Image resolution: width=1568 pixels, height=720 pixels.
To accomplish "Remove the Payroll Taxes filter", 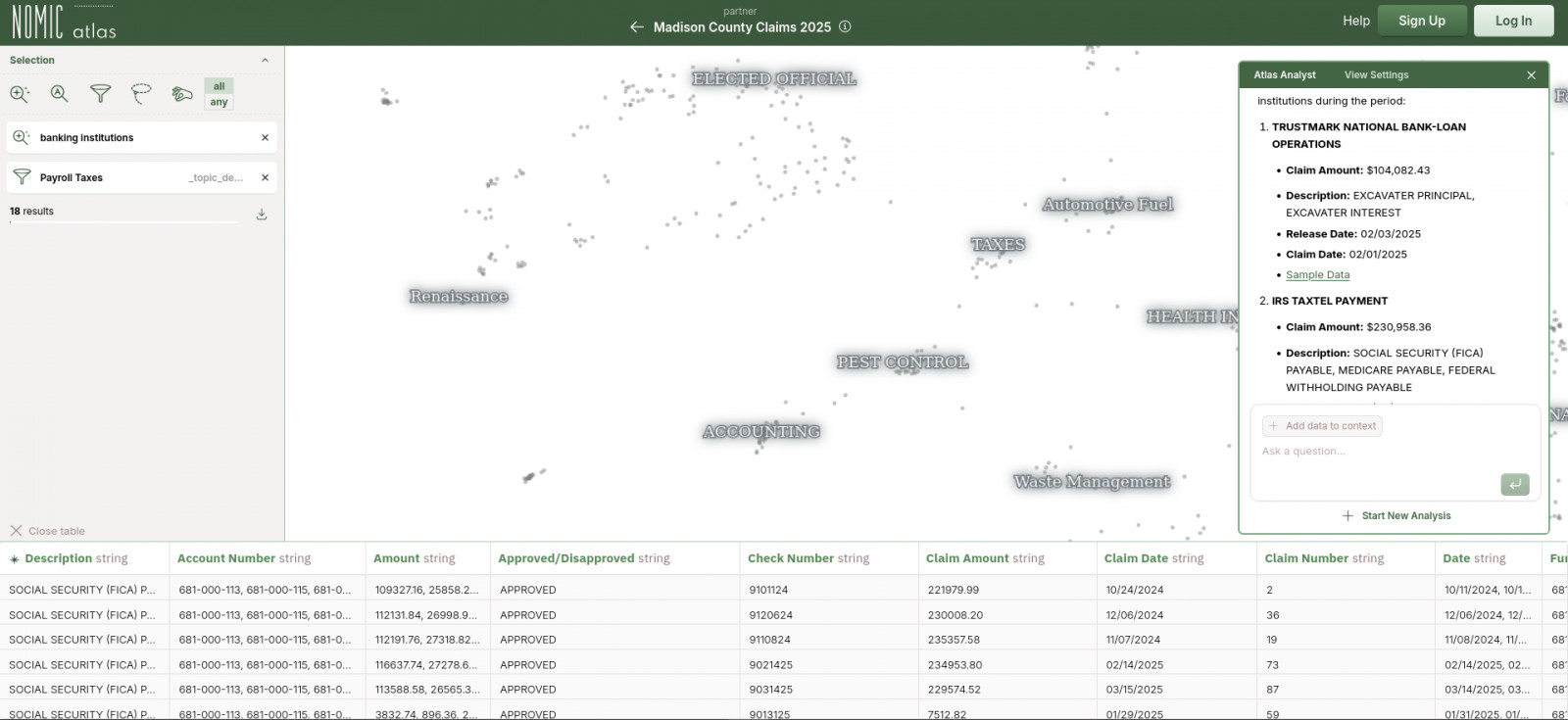I will point(265,178).
